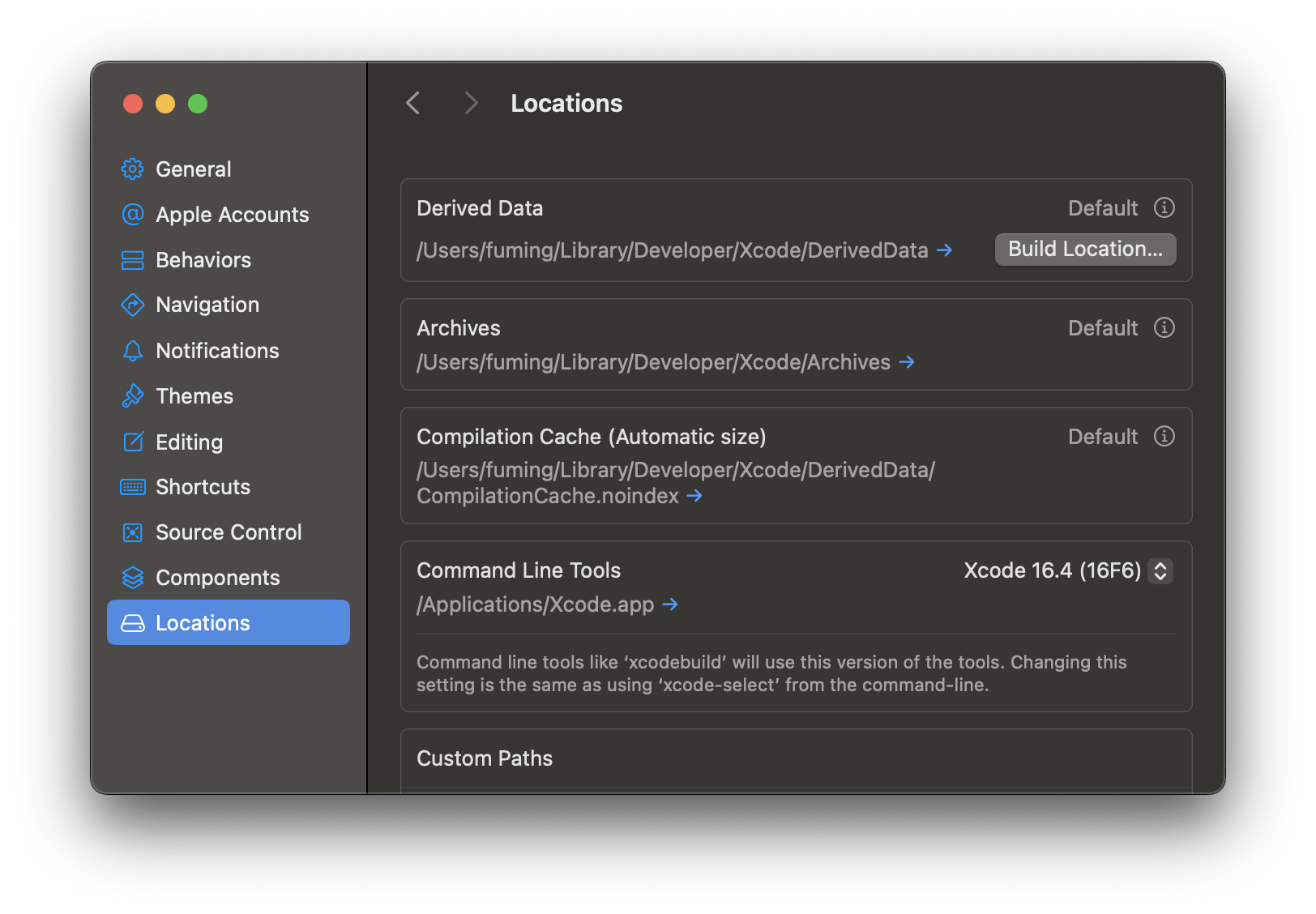Select Notifications in the sidebar
1316x914 pixels.
click(229, 350)
